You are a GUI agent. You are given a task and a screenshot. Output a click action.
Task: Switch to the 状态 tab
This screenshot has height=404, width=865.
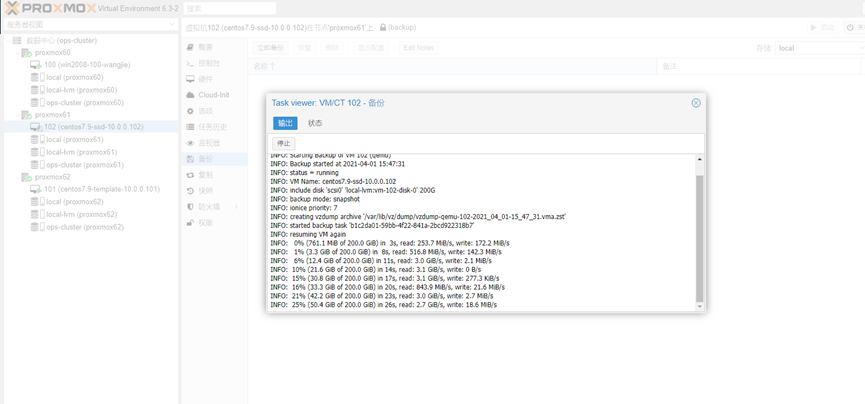pyautogui.click(x=315, y=123)
